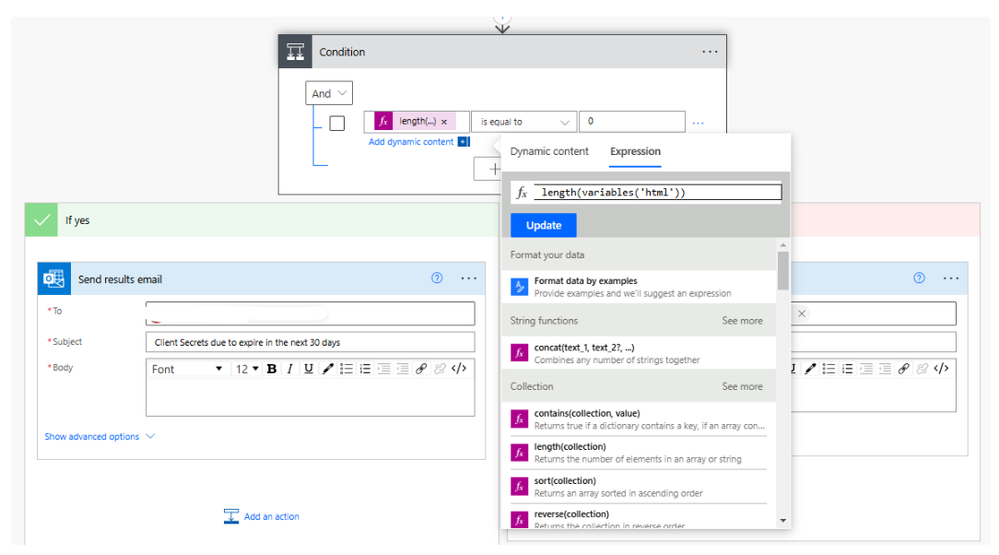
Task: Open Send results email ellipsis menu
Action: [x=469, y=278]
